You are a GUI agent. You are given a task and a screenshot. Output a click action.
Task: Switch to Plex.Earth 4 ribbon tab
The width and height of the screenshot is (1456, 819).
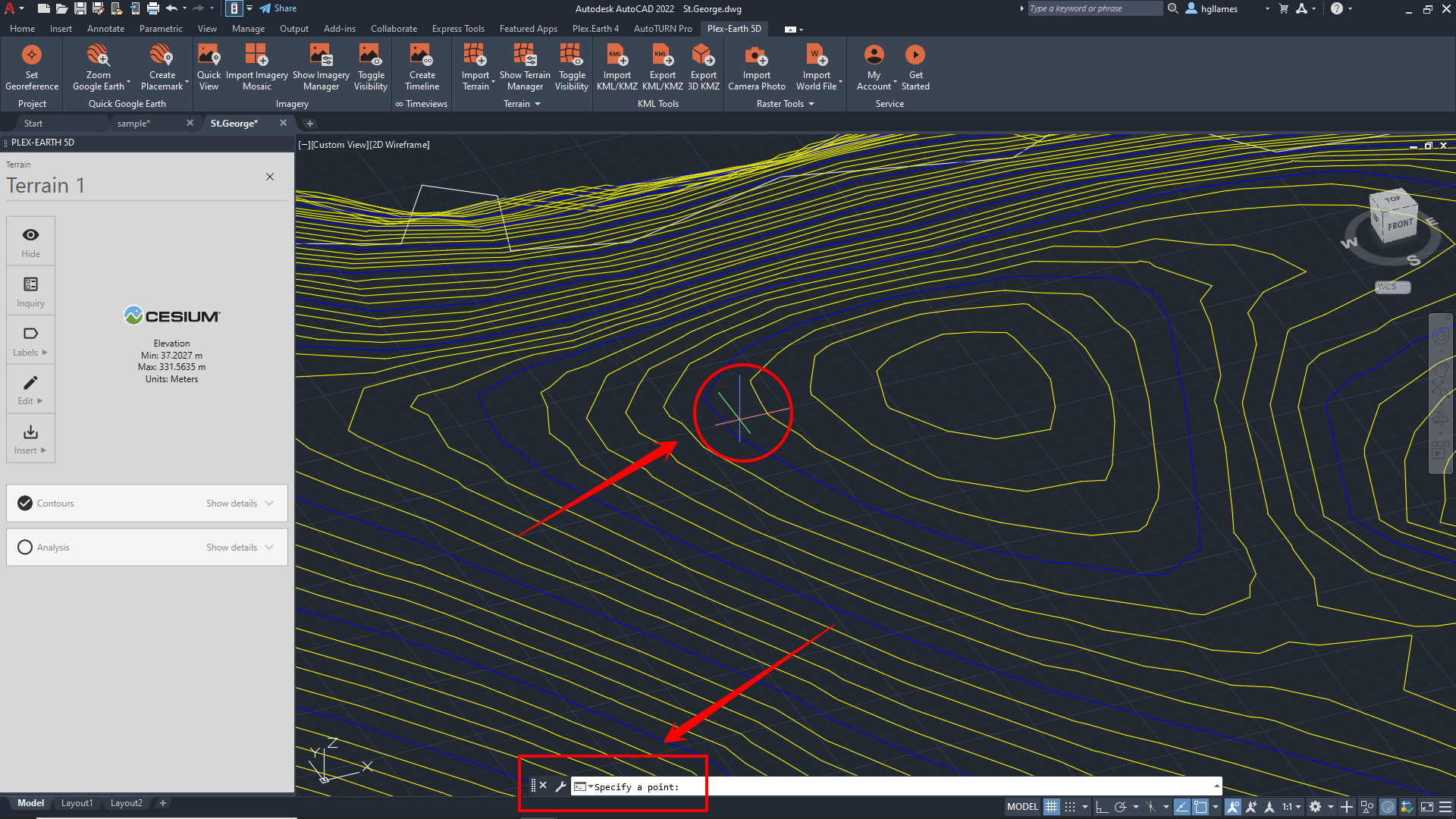point(595,29)
